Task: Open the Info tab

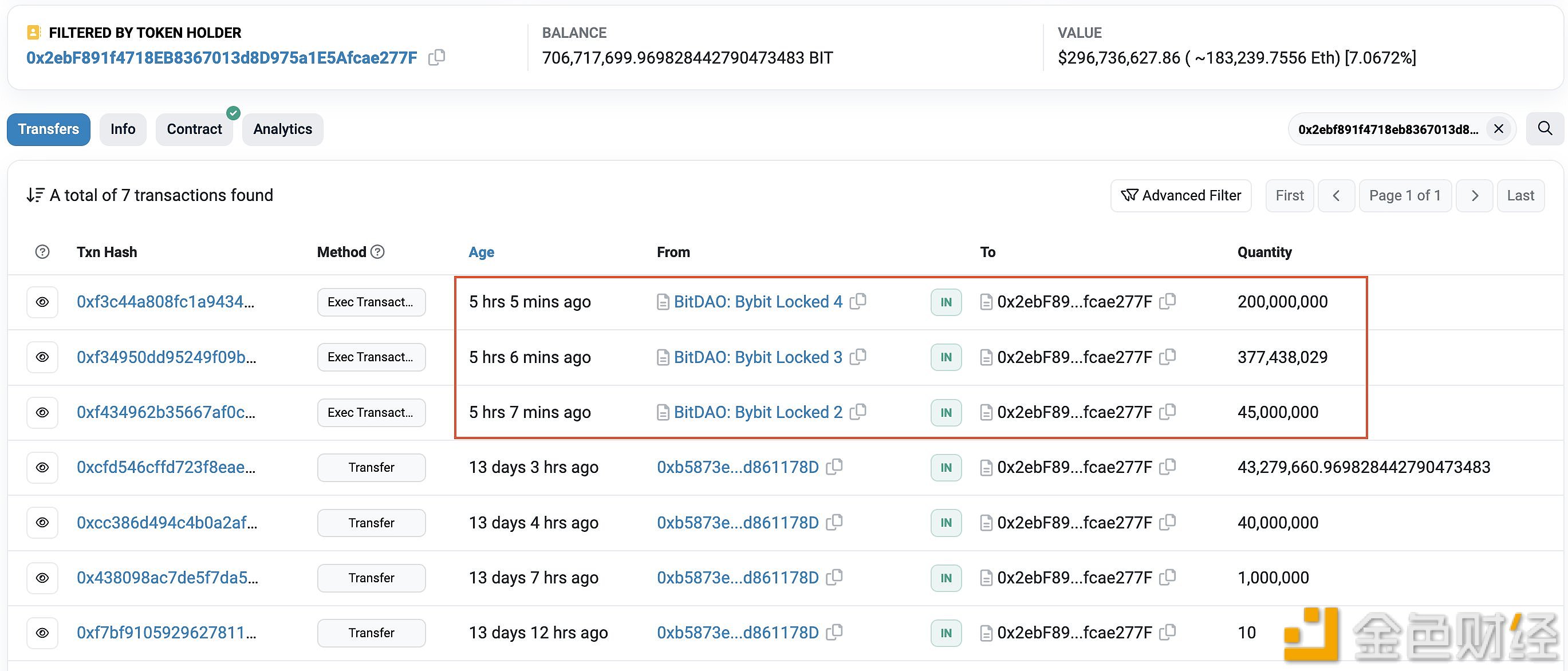Action: coord(123,129)
